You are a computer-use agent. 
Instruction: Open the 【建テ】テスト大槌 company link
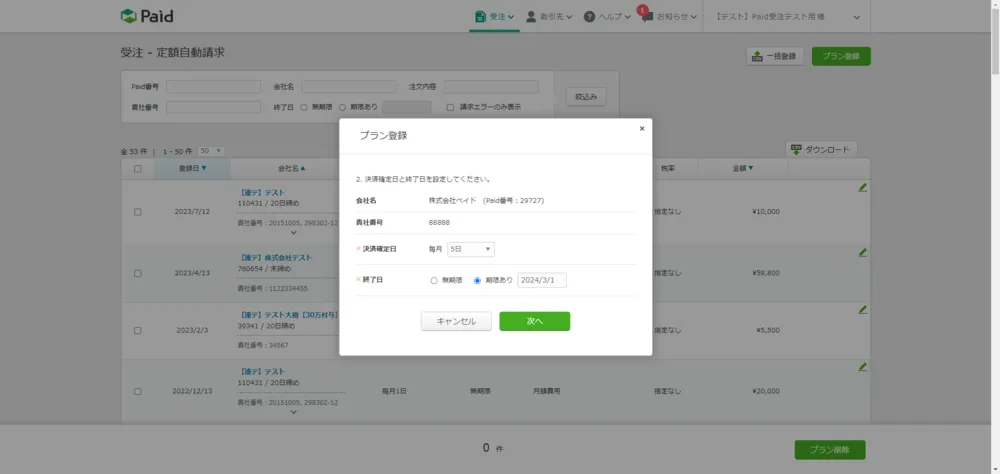288,315
